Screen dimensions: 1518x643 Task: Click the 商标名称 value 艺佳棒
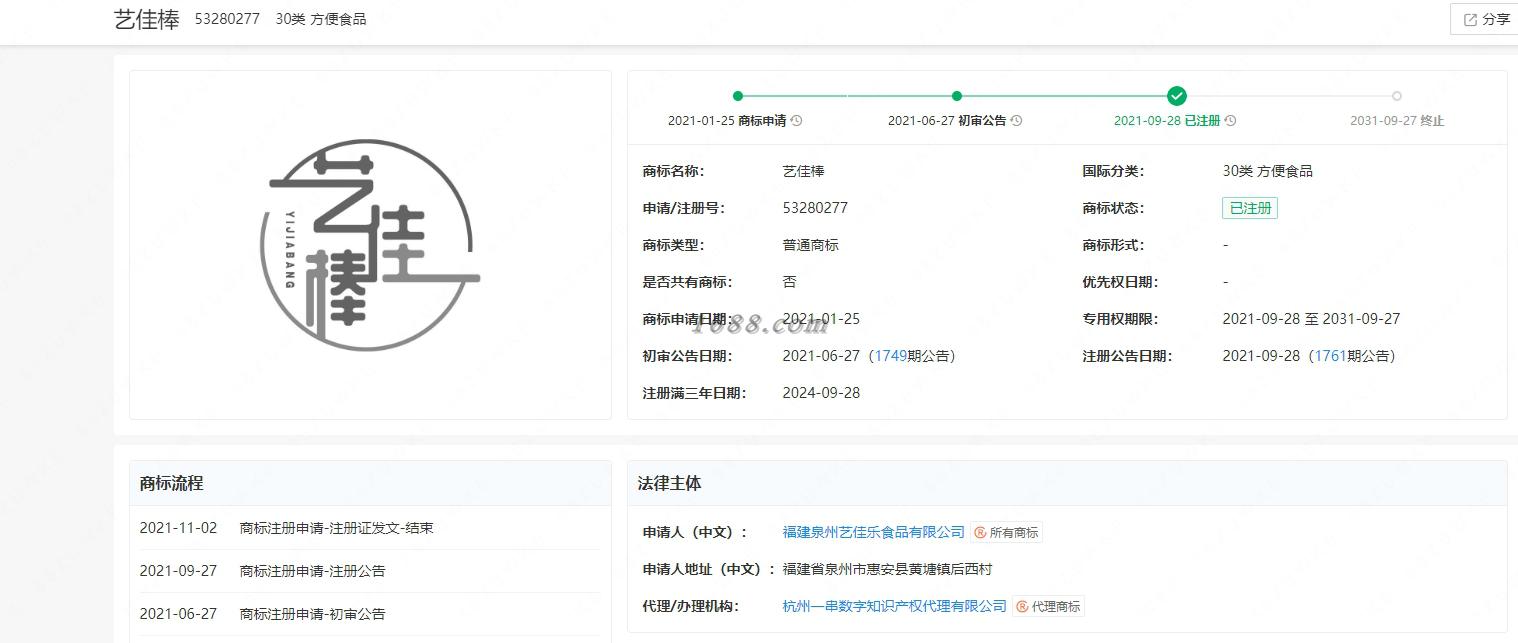(803, 171)
